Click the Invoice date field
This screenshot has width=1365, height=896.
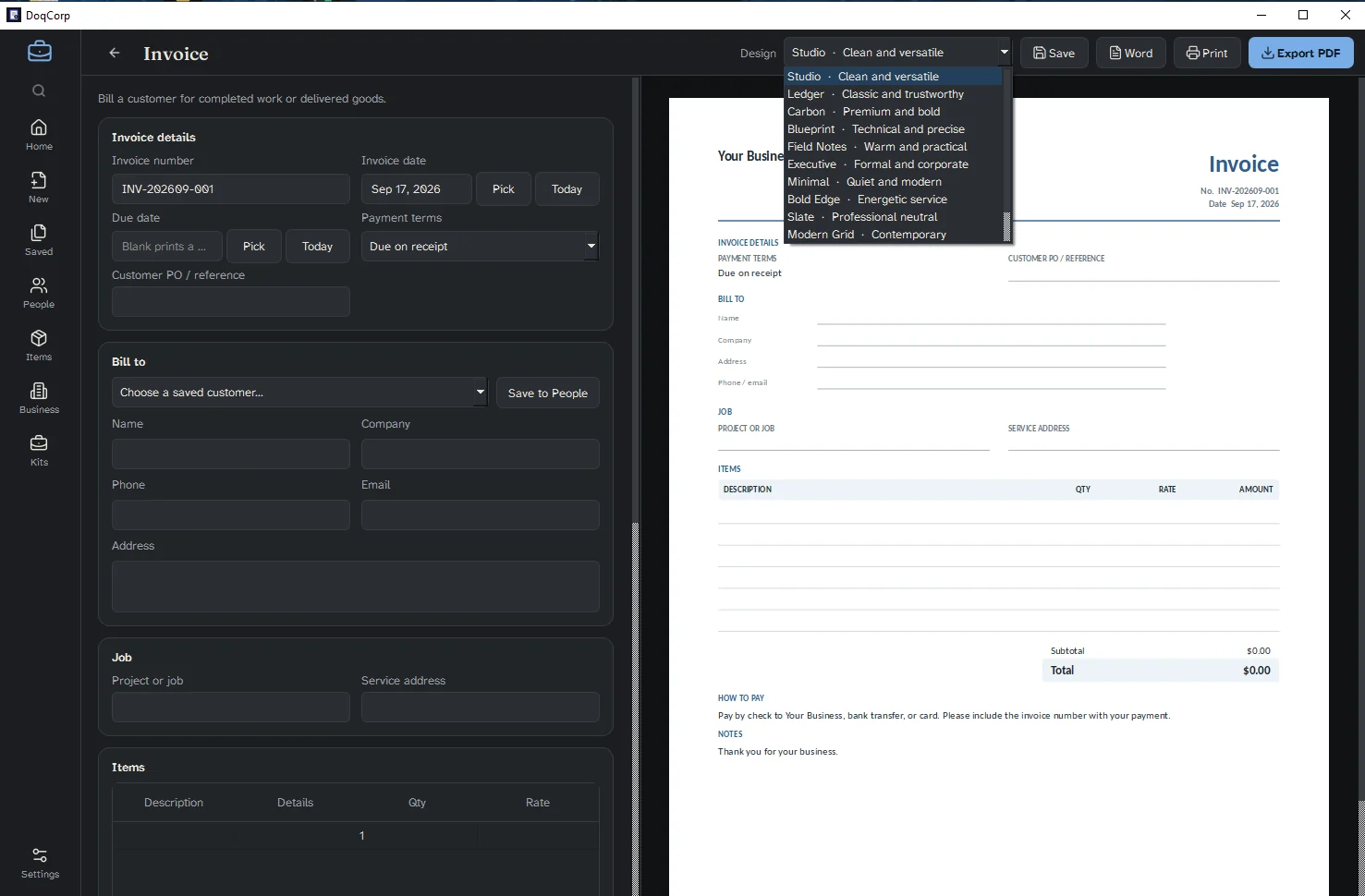[x=417, y=189]
